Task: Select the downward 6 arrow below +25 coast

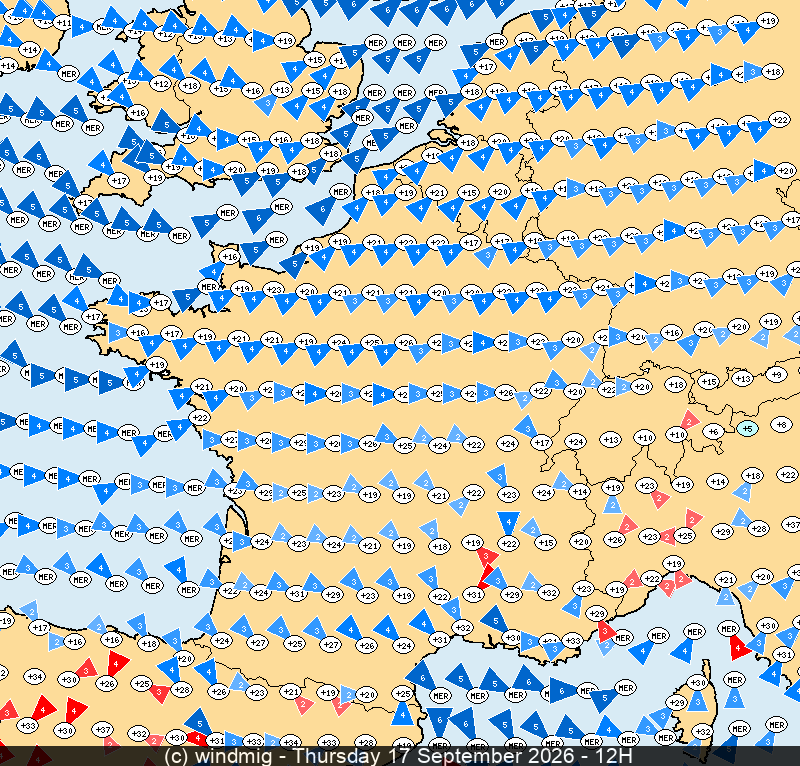Action: point(439,720)
